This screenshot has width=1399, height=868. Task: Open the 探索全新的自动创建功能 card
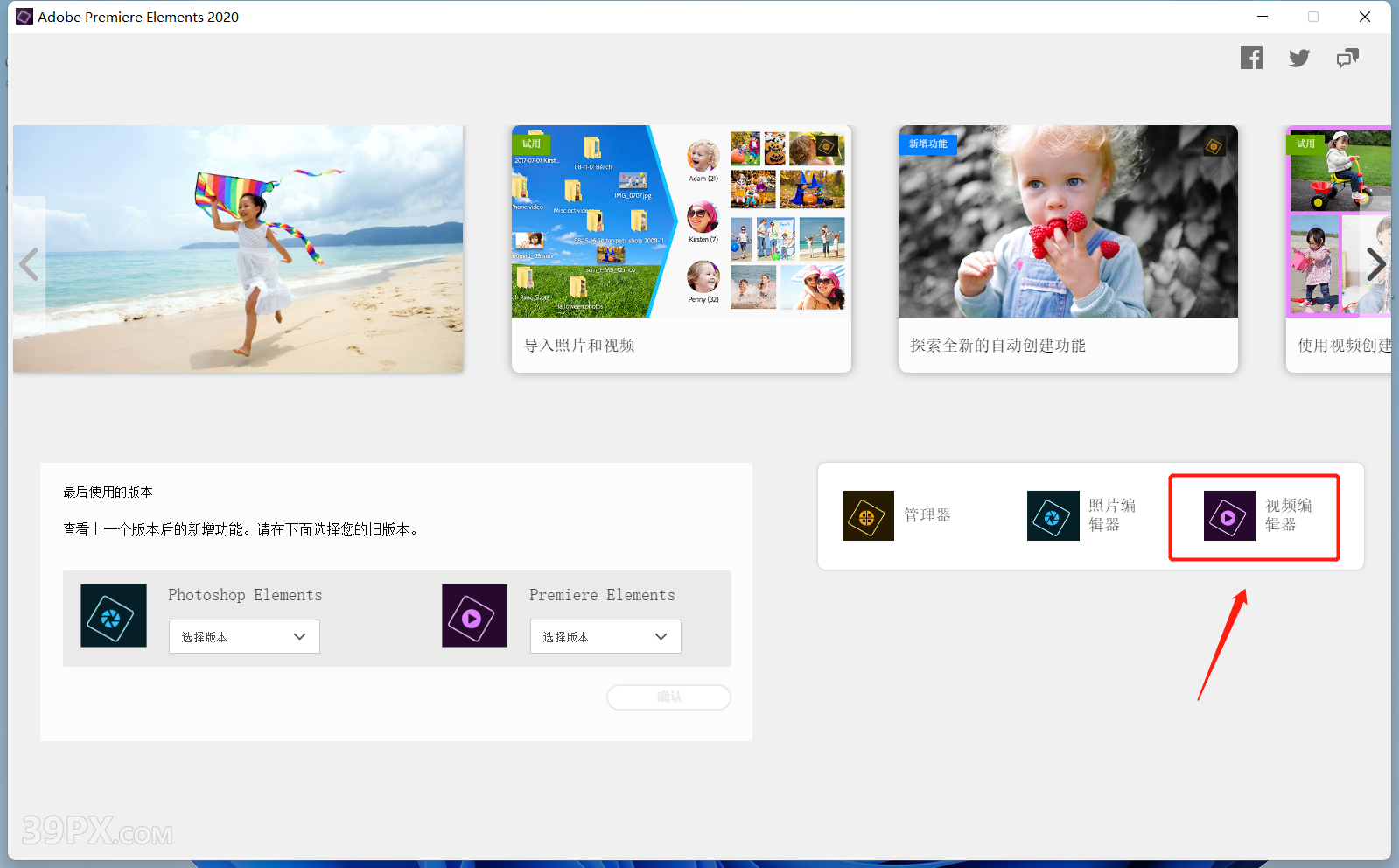pyautogui.click(x=1068, y=248)
